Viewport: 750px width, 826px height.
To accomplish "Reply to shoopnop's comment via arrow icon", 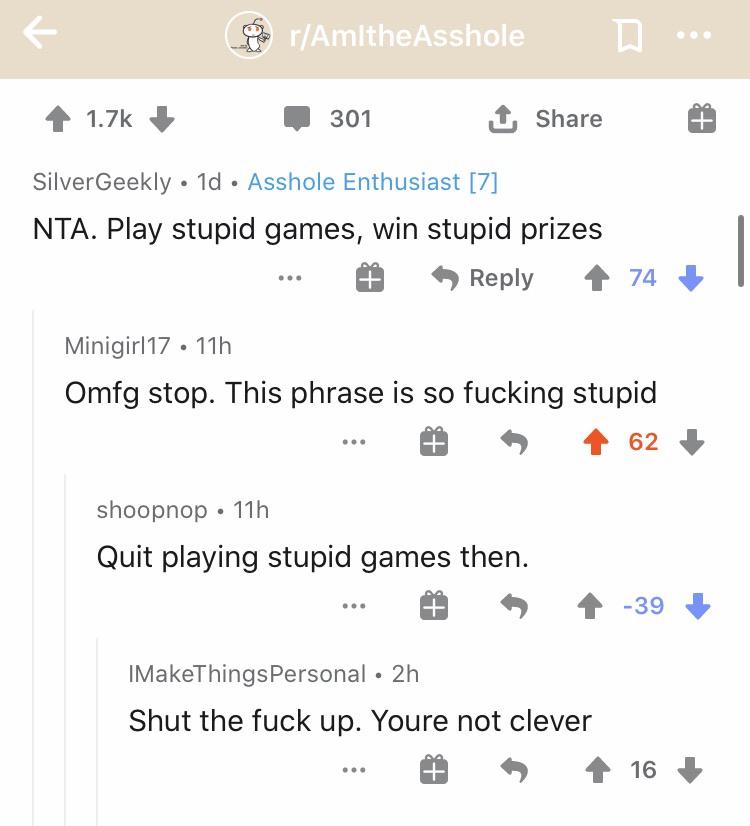I will click(x=515, y=606).
